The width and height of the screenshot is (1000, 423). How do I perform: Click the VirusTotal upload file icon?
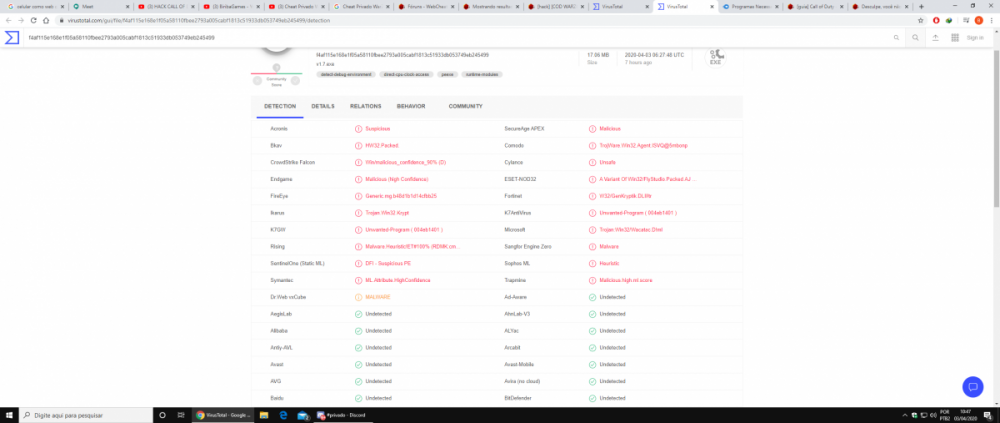(x=936, y=38)
